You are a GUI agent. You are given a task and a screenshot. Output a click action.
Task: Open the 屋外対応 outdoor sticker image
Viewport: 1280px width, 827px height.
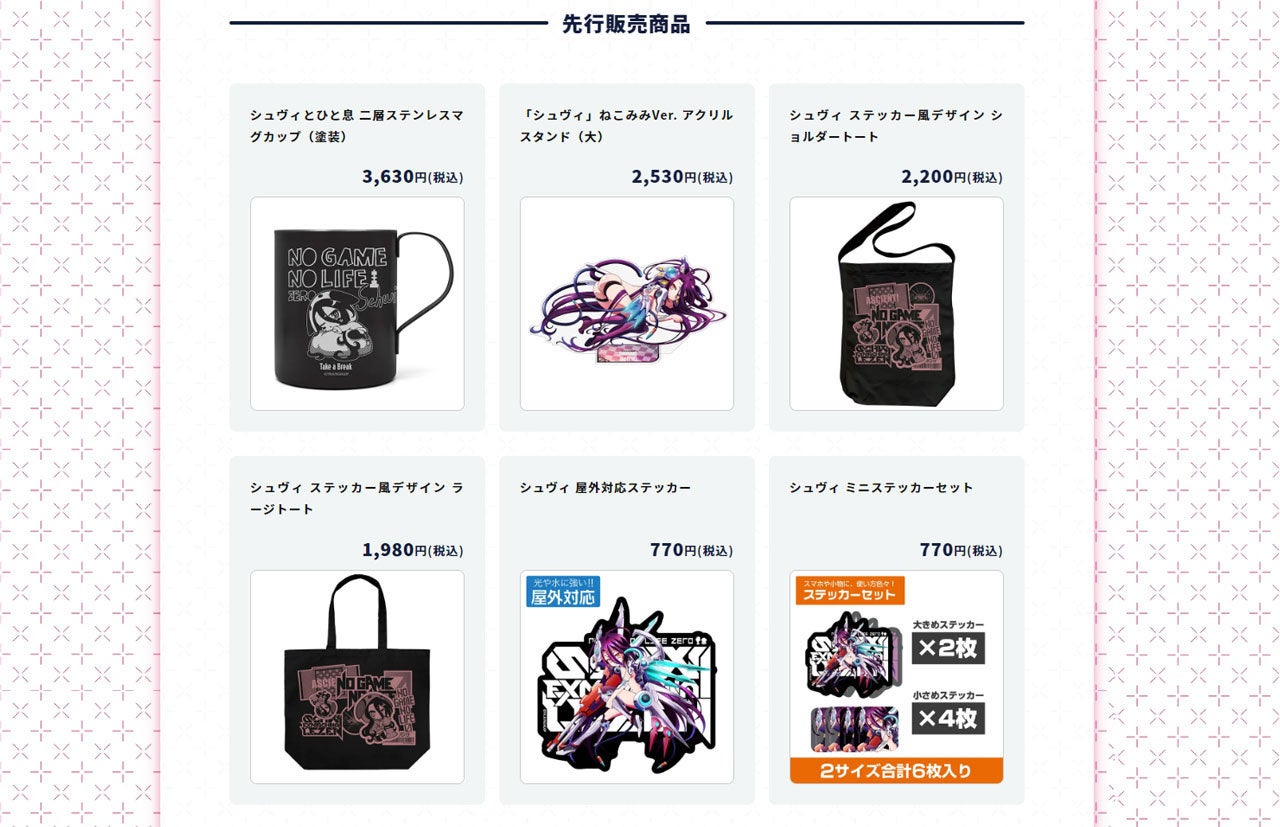(627, 677)
